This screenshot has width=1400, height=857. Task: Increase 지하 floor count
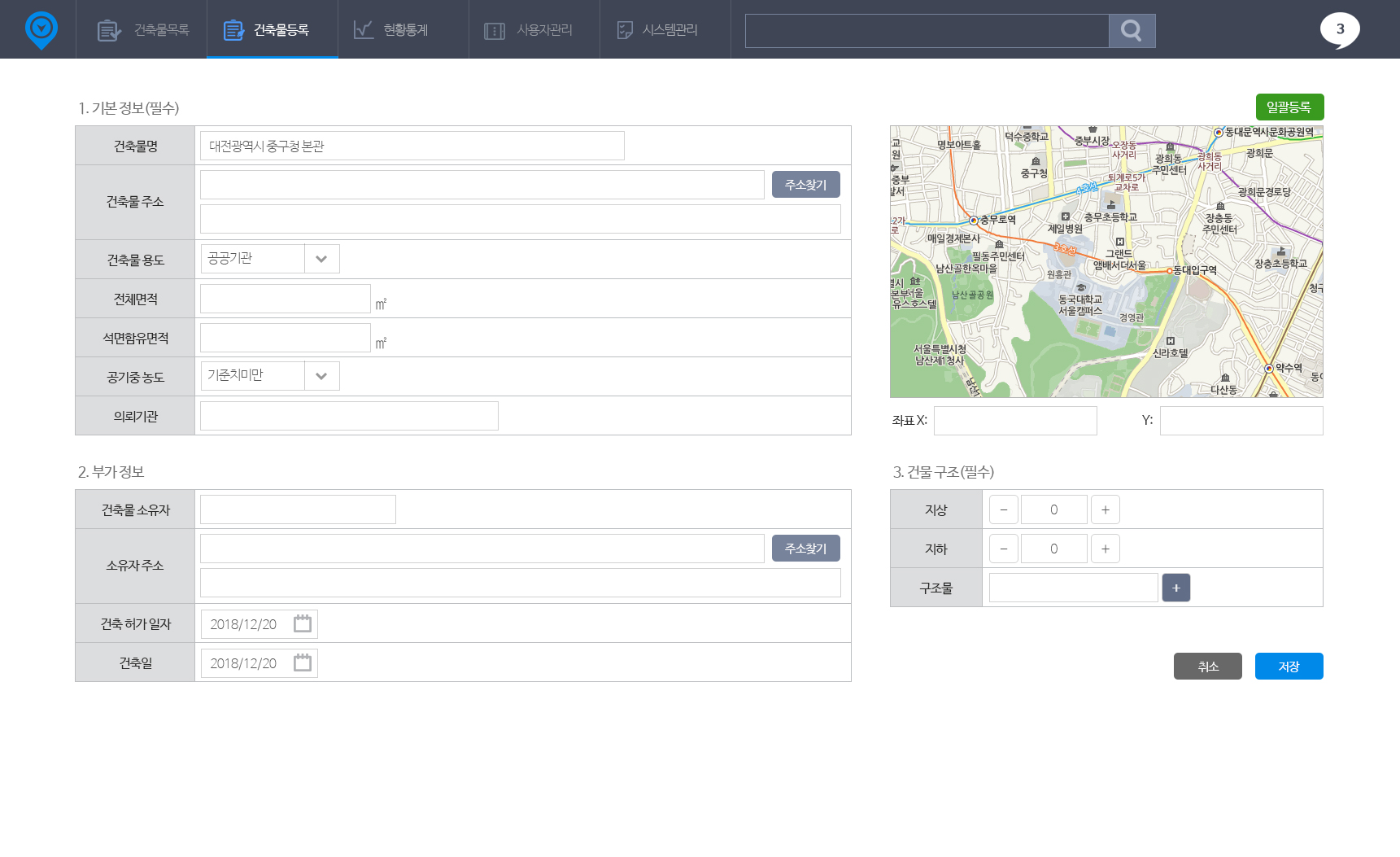1105,549
